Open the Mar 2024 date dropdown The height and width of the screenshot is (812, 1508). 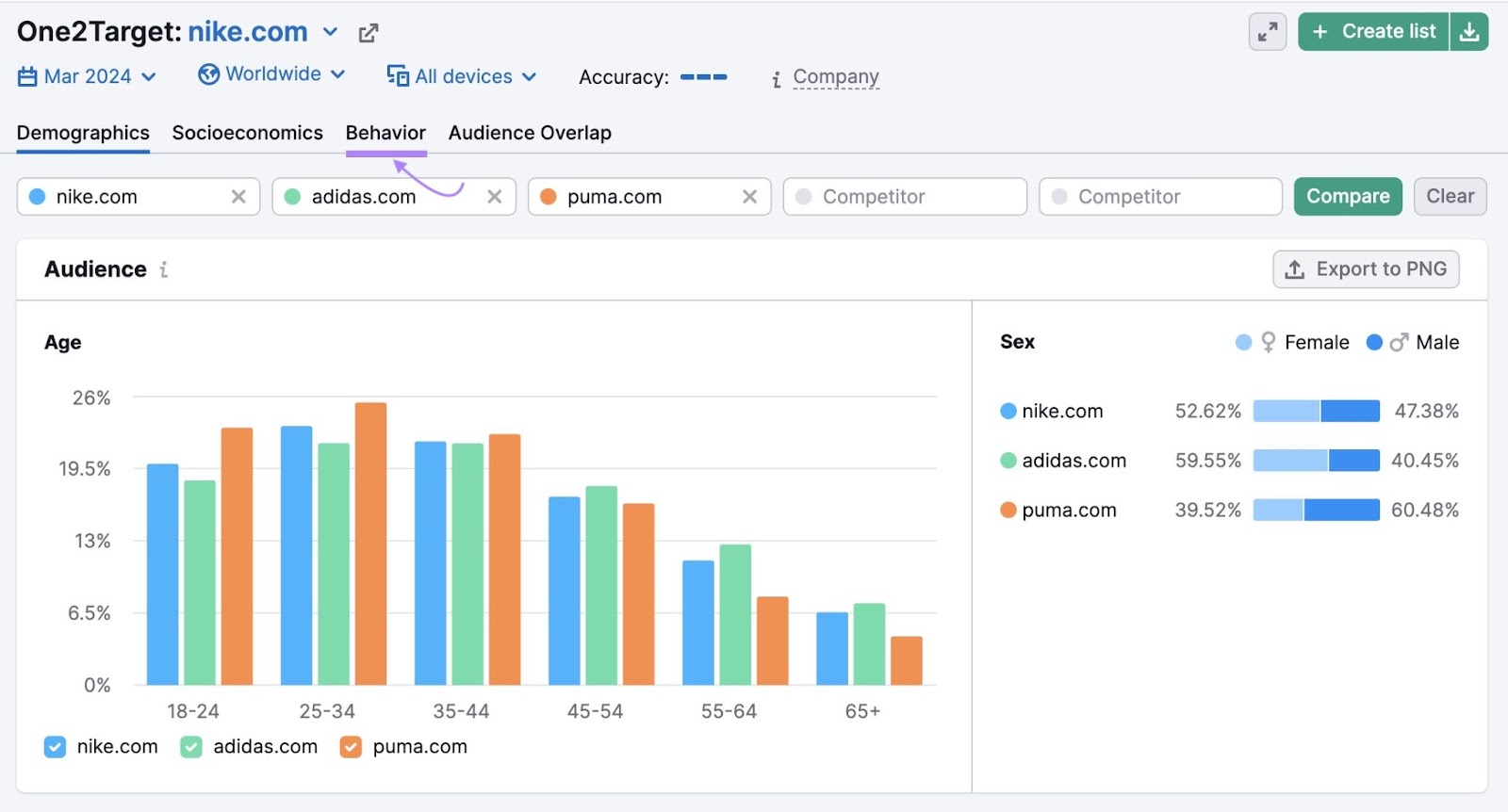[x=87, y=76]
